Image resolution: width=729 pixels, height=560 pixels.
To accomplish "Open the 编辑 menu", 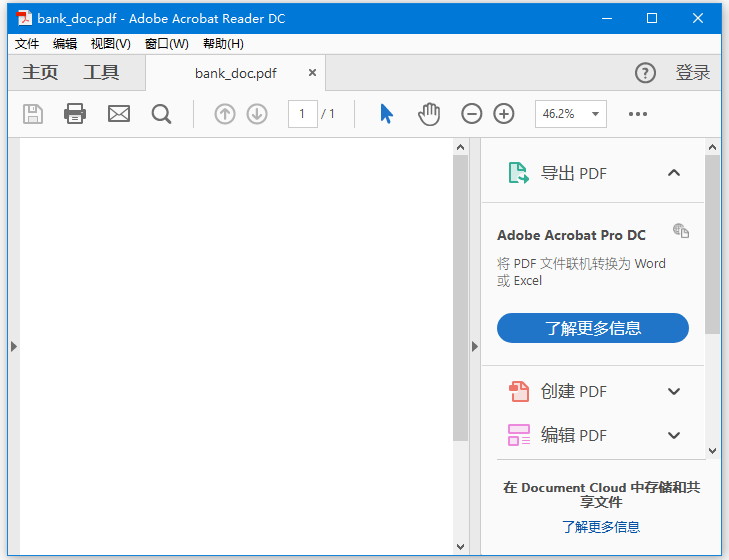I will click(x=65, y=44).
